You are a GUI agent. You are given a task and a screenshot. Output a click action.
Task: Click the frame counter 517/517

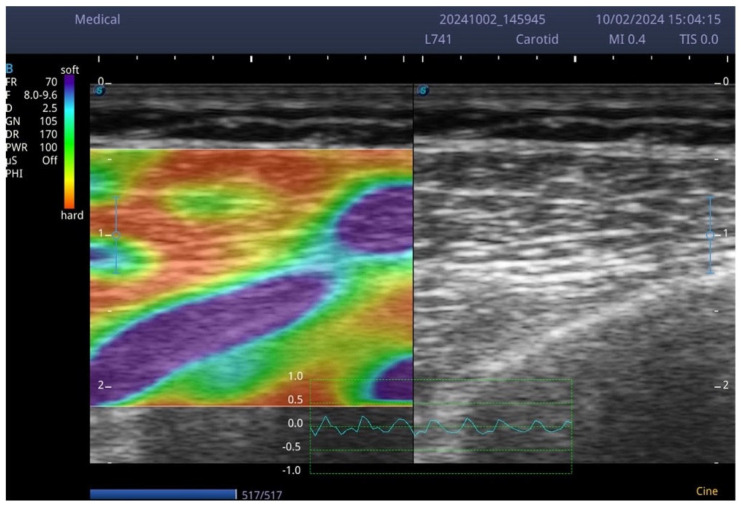pos(262,495)
